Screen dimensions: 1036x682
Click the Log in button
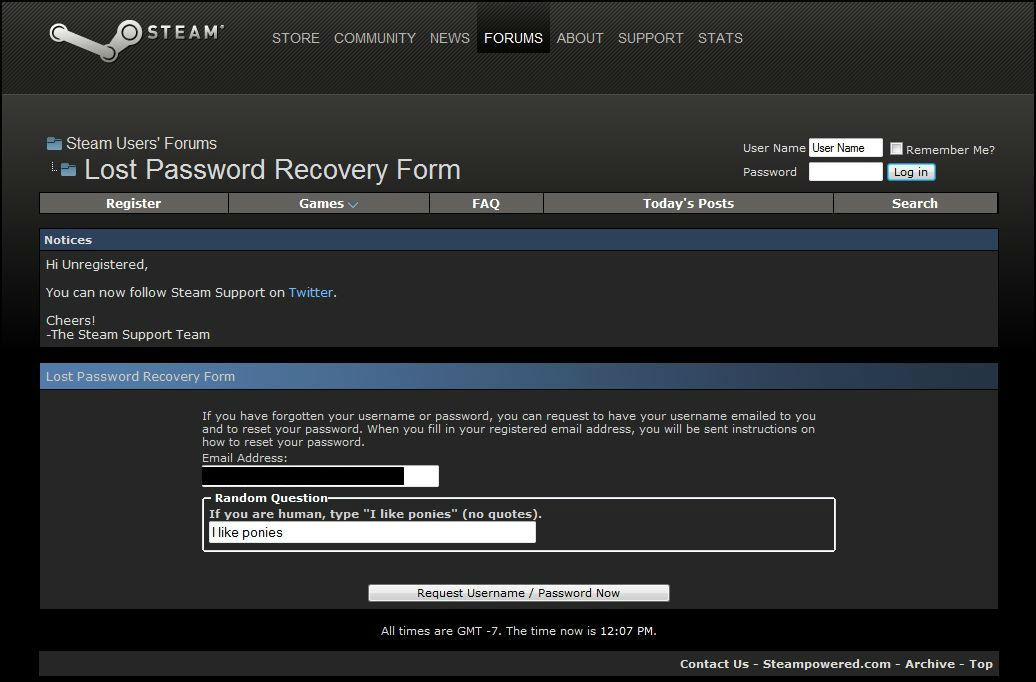tap(911, 172)
